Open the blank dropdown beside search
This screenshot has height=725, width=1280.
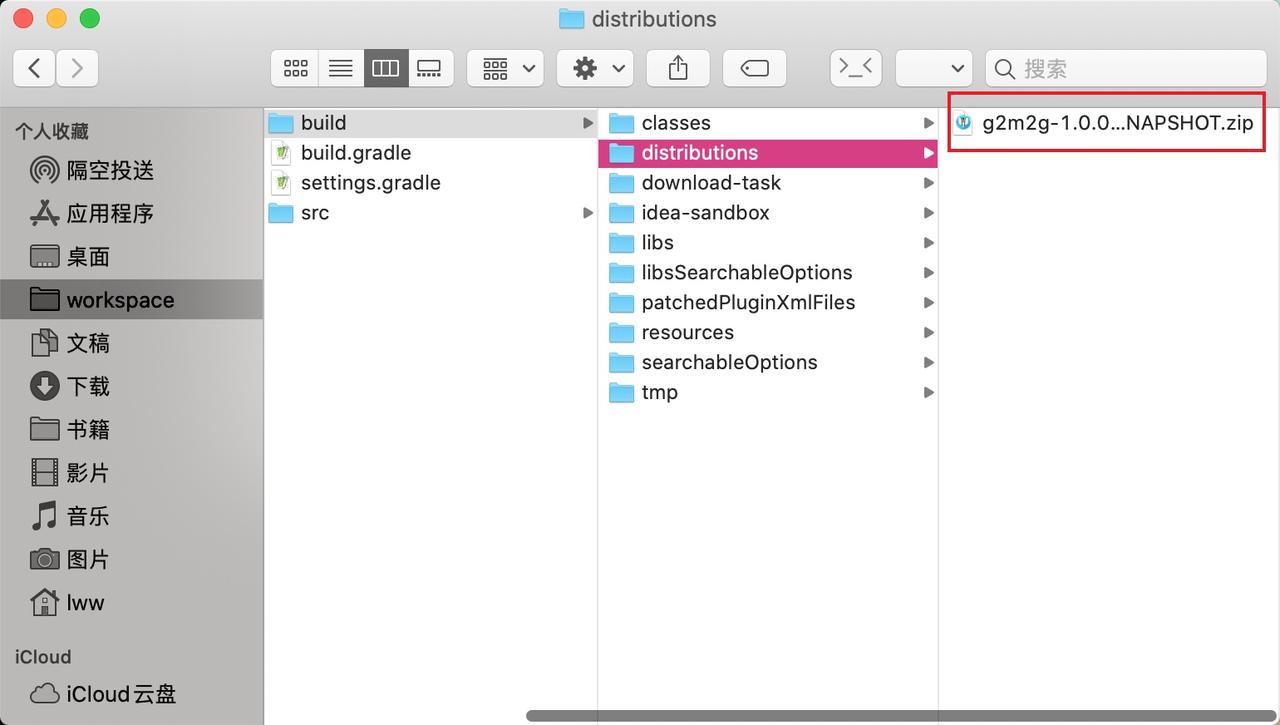point(934,68)
